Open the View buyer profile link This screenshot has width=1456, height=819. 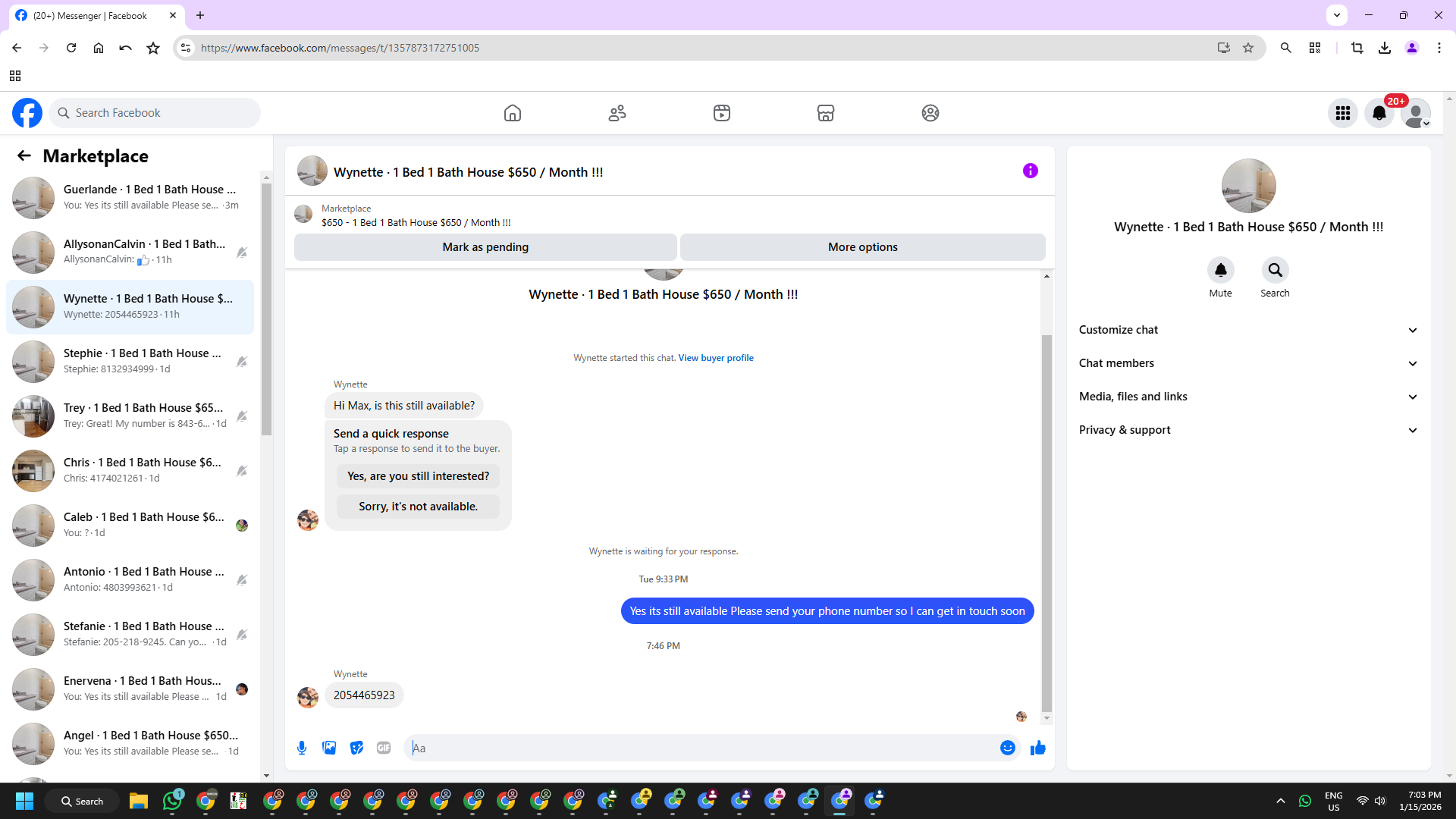click(x=715, y=358)
